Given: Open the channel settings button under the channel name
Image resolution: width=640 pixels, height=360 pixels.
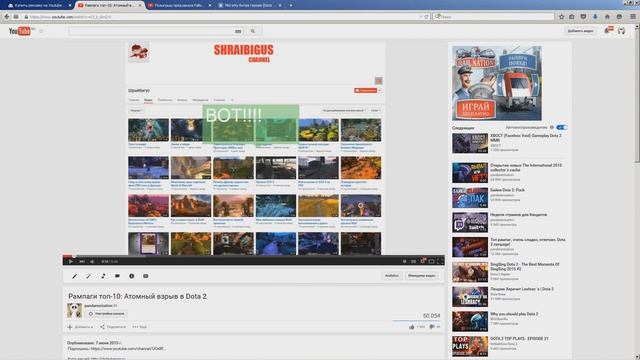Looking at the screenshot, I should [107, 314].
